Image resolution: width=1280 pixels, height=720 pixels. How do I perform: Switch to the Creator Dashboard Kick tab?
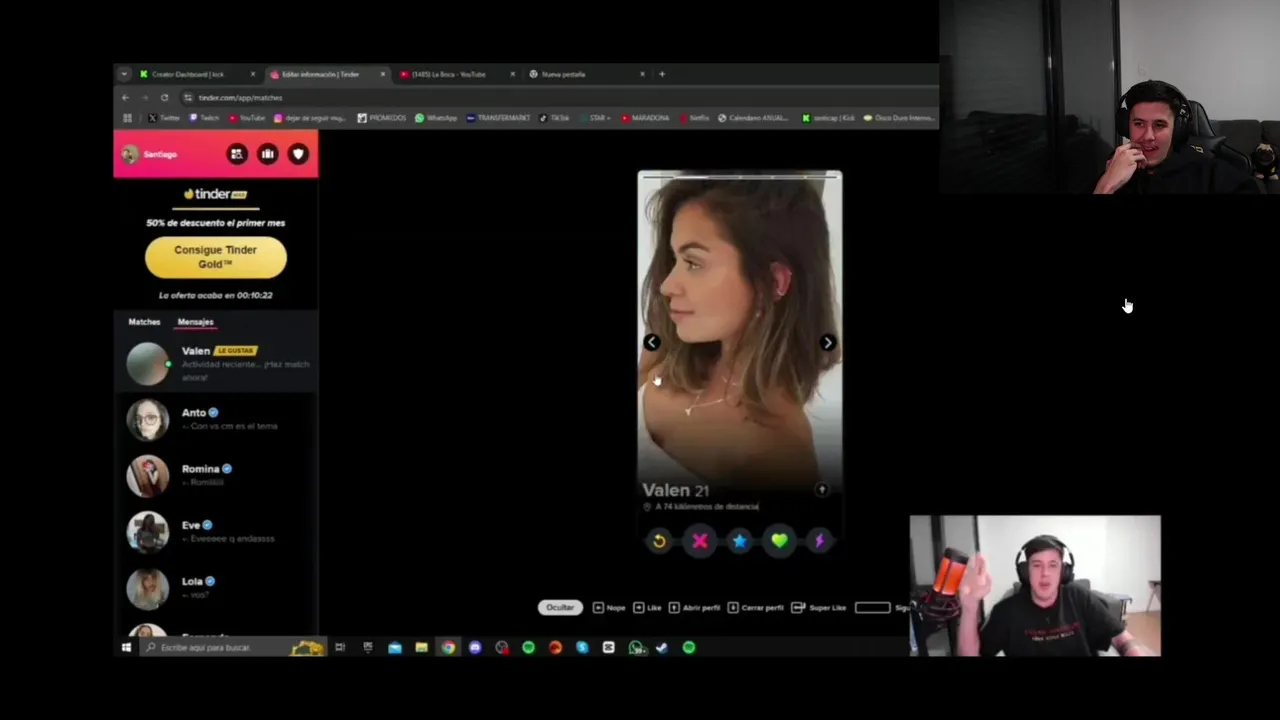(x=197, y=74)
